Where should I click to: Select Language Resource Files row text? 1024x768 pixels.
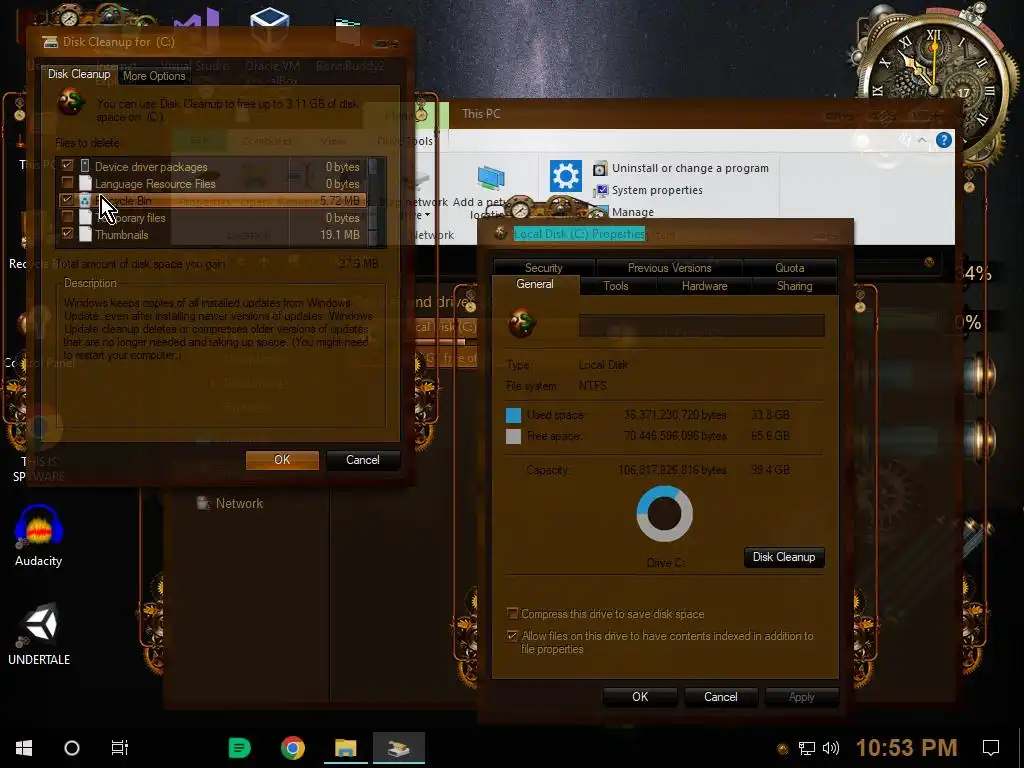click(155, 184)
